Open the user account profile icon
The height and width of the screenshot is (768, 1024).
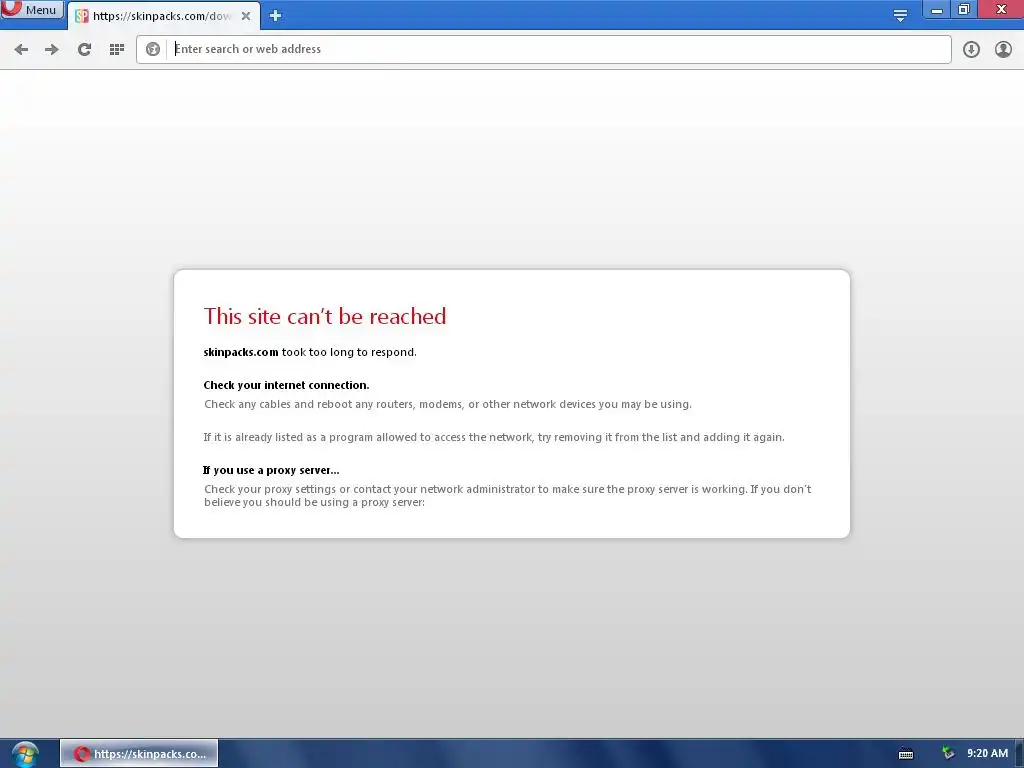pos(1003,49)
